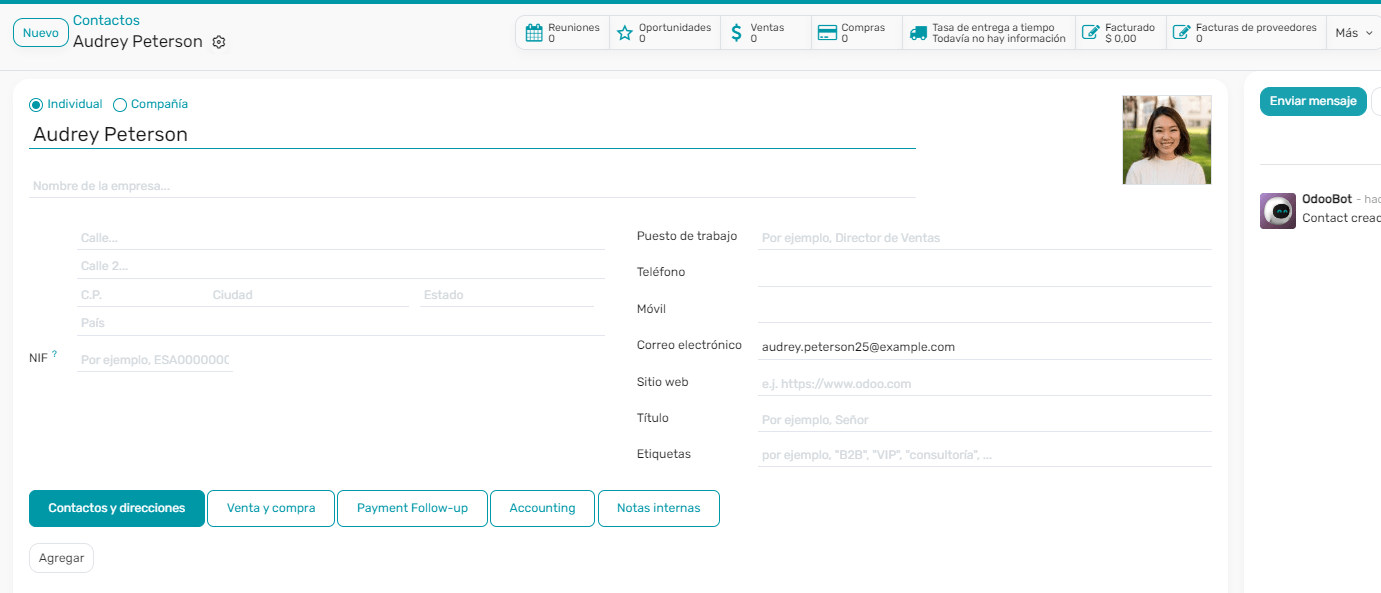The height and width of the screenshot is (593, 1381).
Task: Click the Teléfono input field
Action: pyautogui.click(x=984, y=273)
